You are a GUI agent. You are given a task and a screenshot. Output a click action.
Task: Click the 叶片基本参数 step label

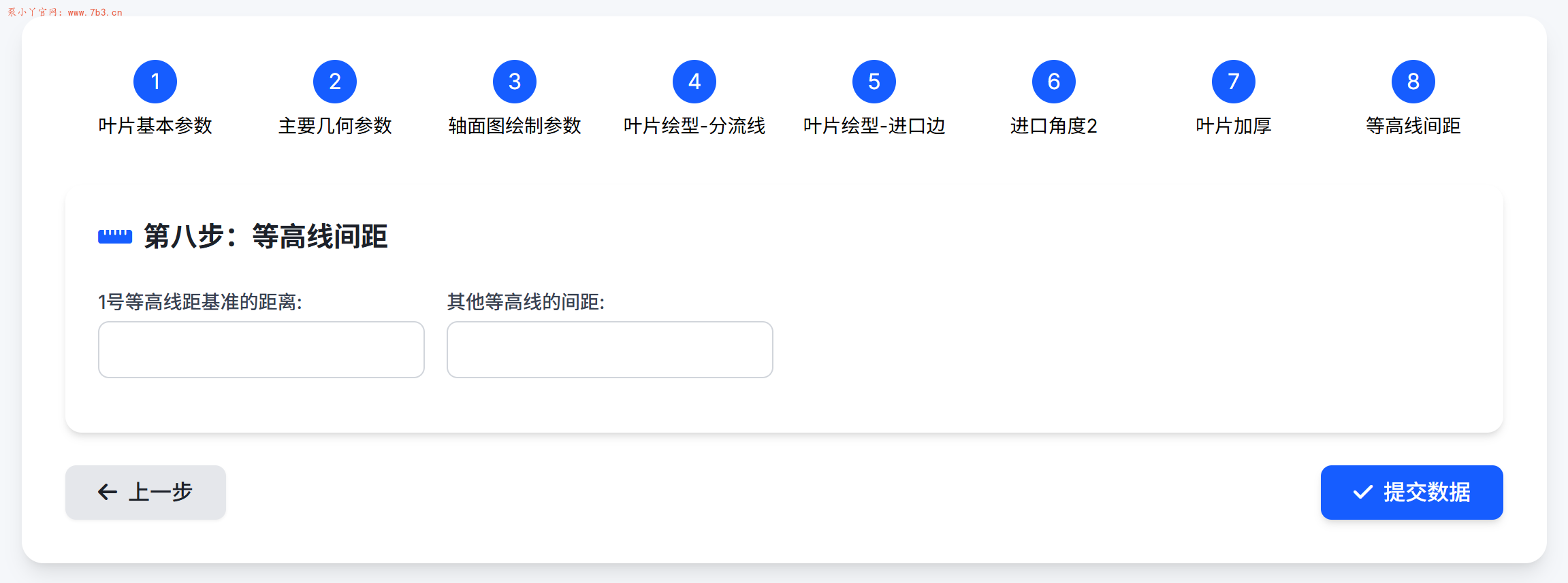[155, 126]
